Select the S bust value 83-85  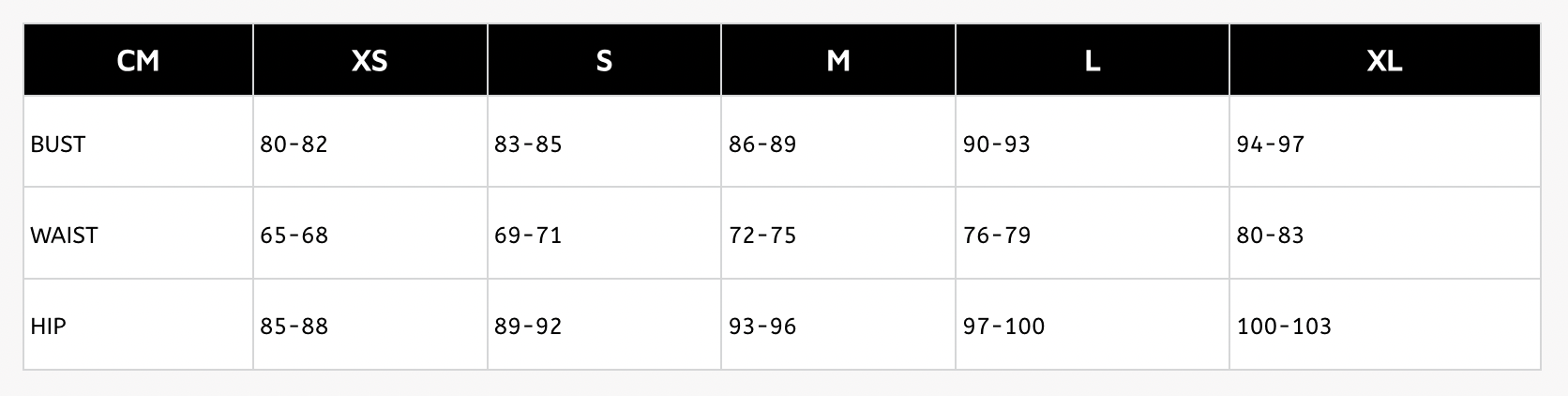(528, 145)
